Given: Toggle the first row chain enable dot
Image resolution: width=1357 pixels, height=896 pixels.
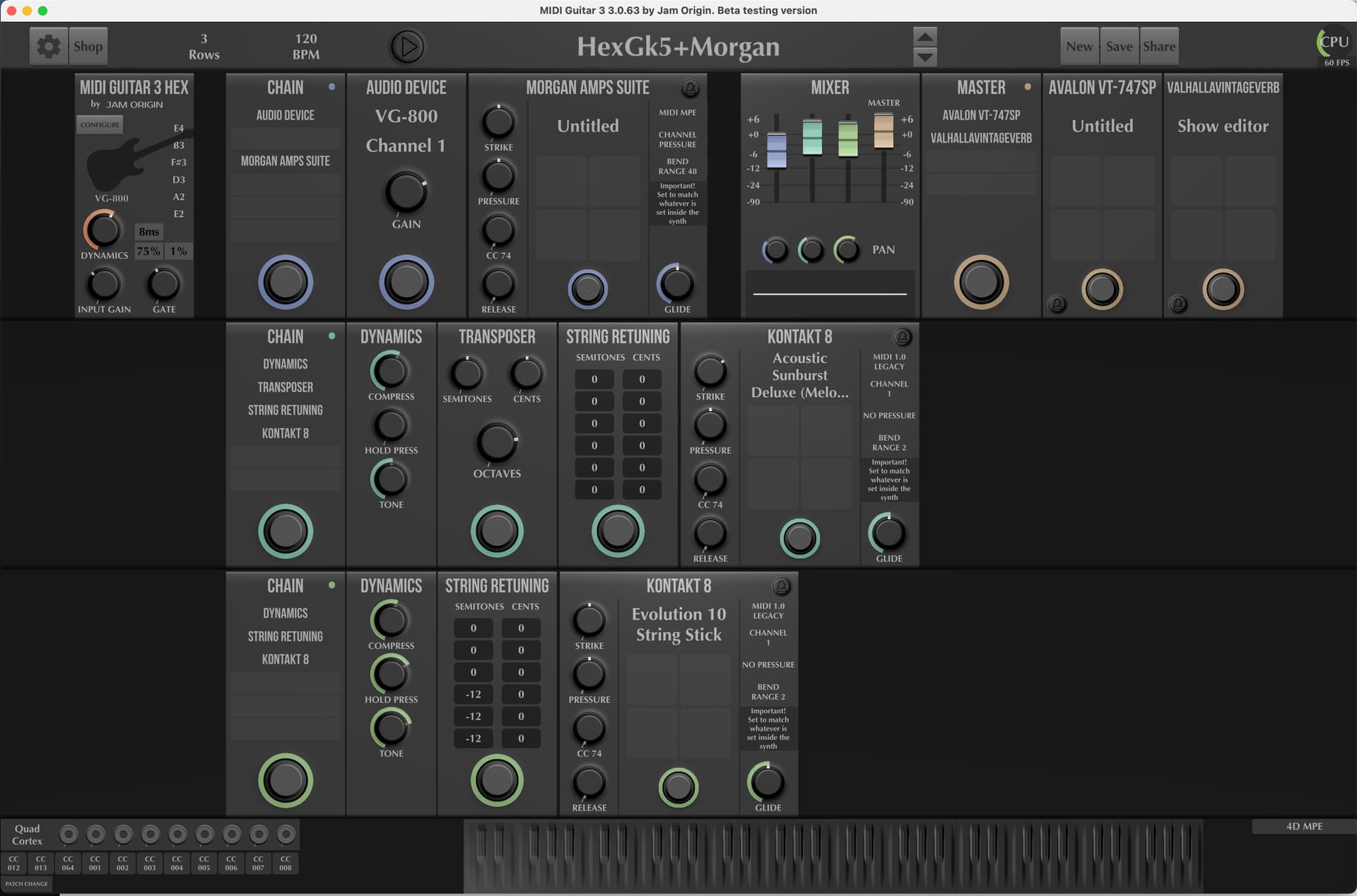Looking at the screenshot, I should [331, 87].
